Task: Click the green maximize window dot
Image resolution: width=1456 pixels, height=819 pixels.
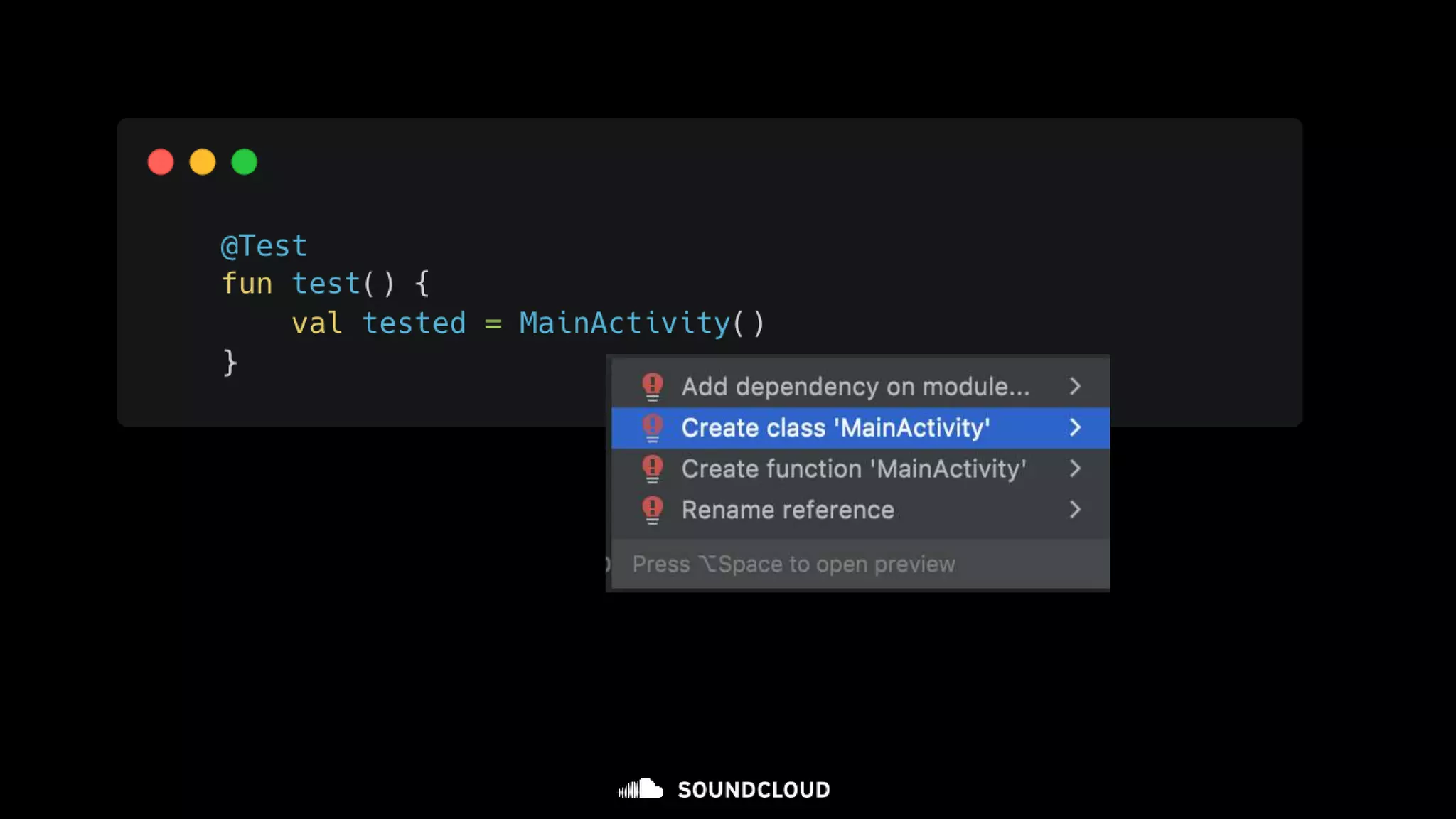Action: click(x=245, y=162)
